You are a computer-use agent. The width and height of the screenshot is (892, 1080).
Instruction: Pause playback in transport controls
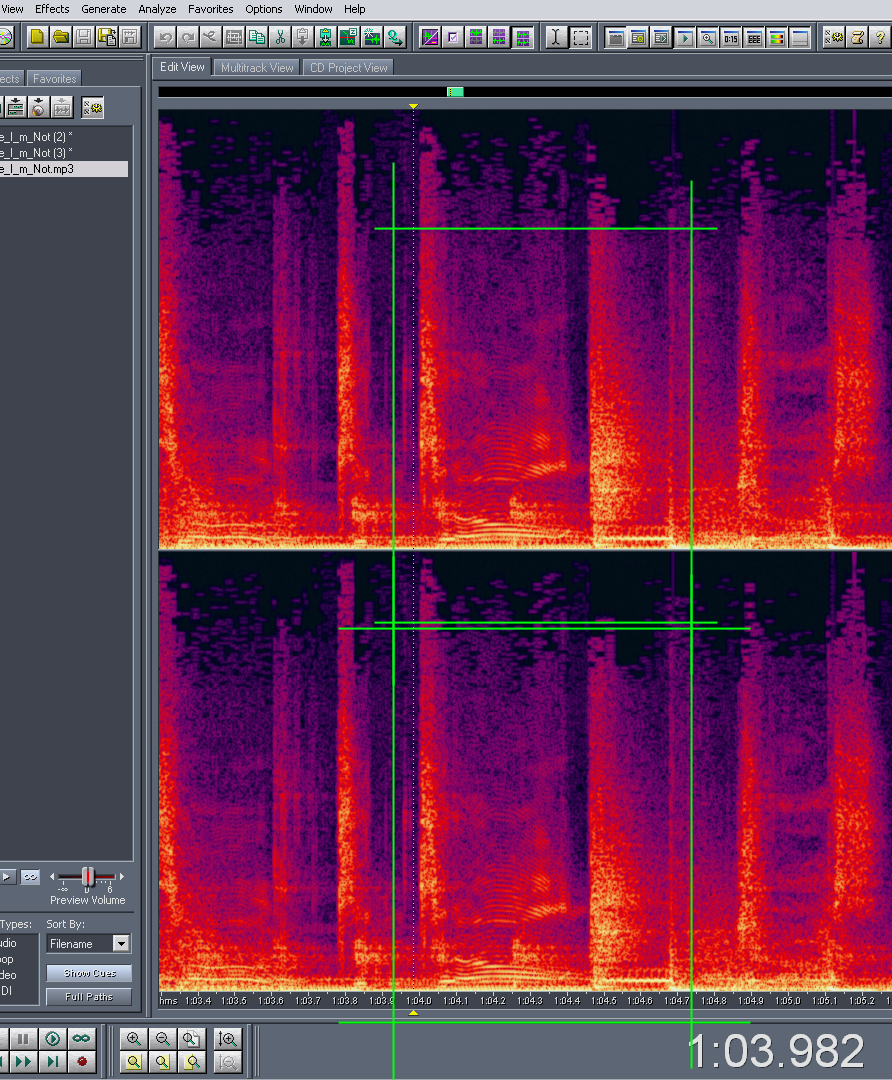coord(23,1039)
